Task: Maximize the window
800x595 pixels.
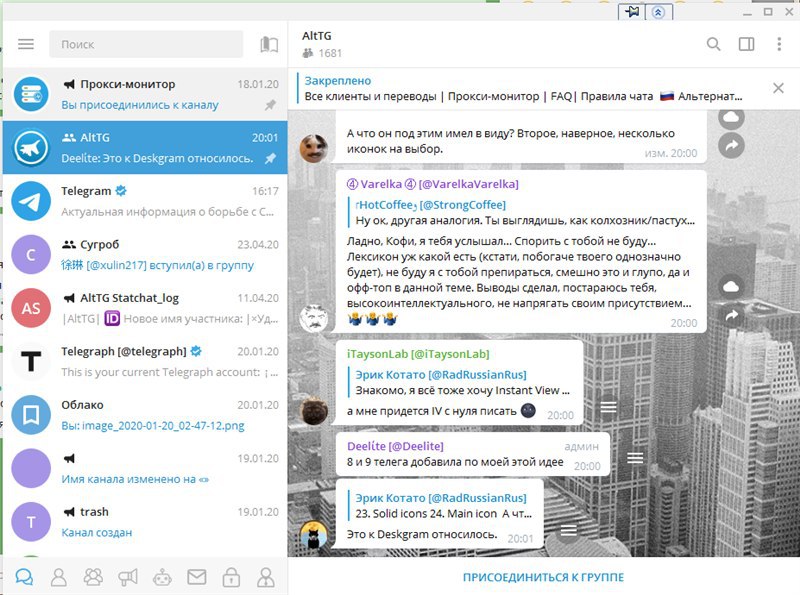Action: (768, 11)
